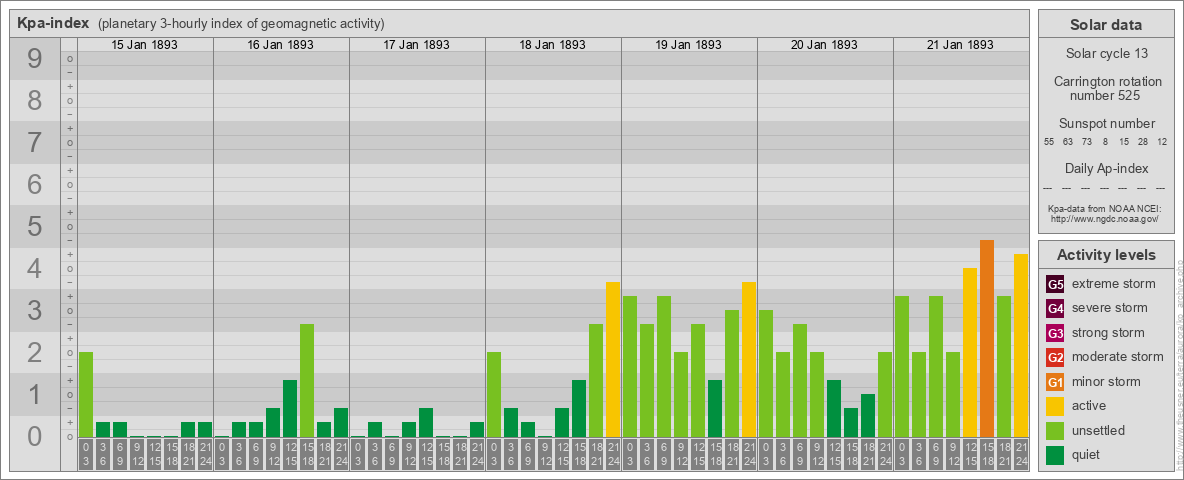Viewport: 1184px width, 480px height.
Task: Click the y-axis scale number 0
Action: click(x=34, y=435)
